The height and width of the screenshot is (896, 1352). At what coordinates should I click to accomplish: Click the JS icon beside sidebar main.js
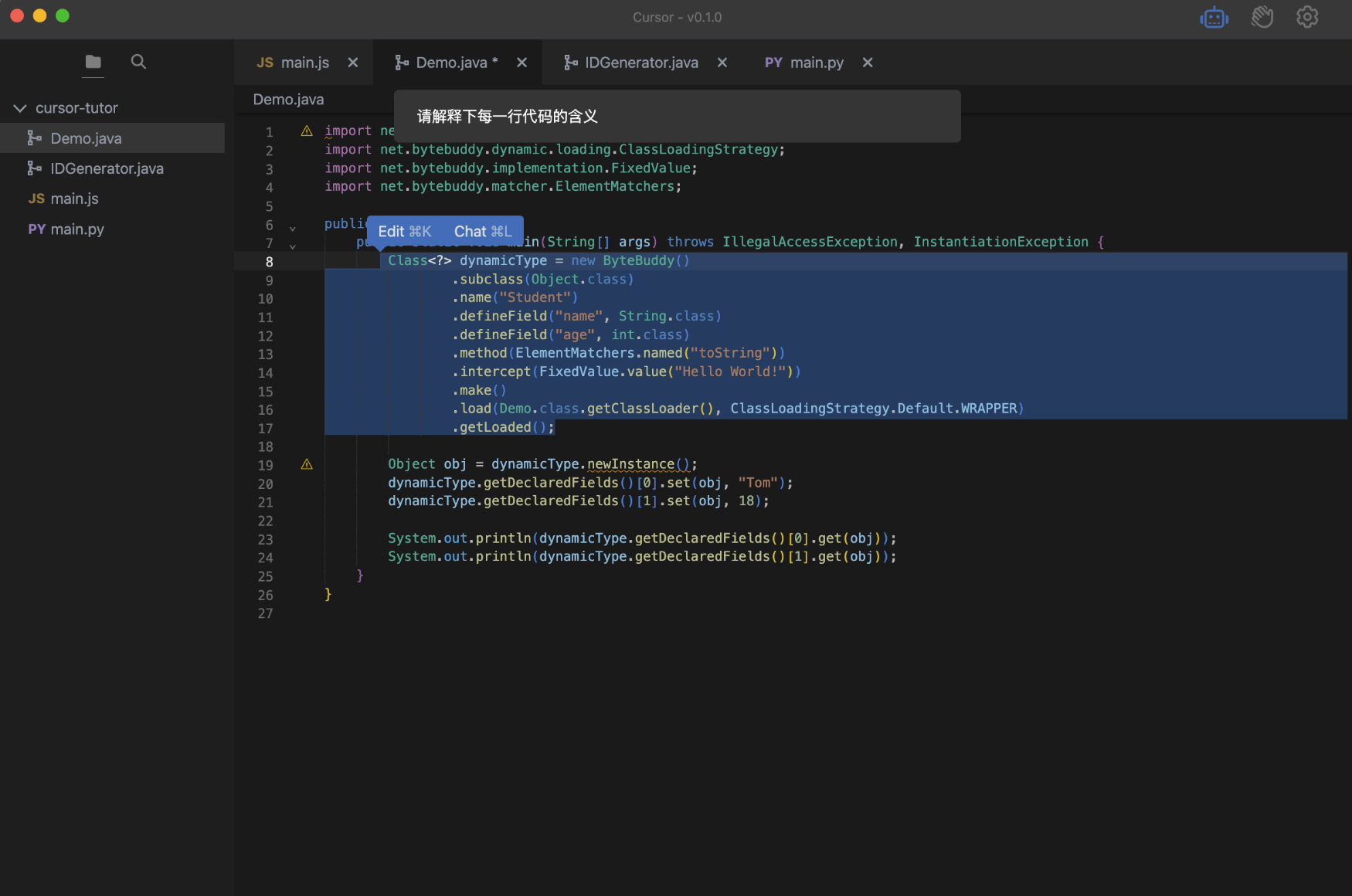tap(36, 199)
